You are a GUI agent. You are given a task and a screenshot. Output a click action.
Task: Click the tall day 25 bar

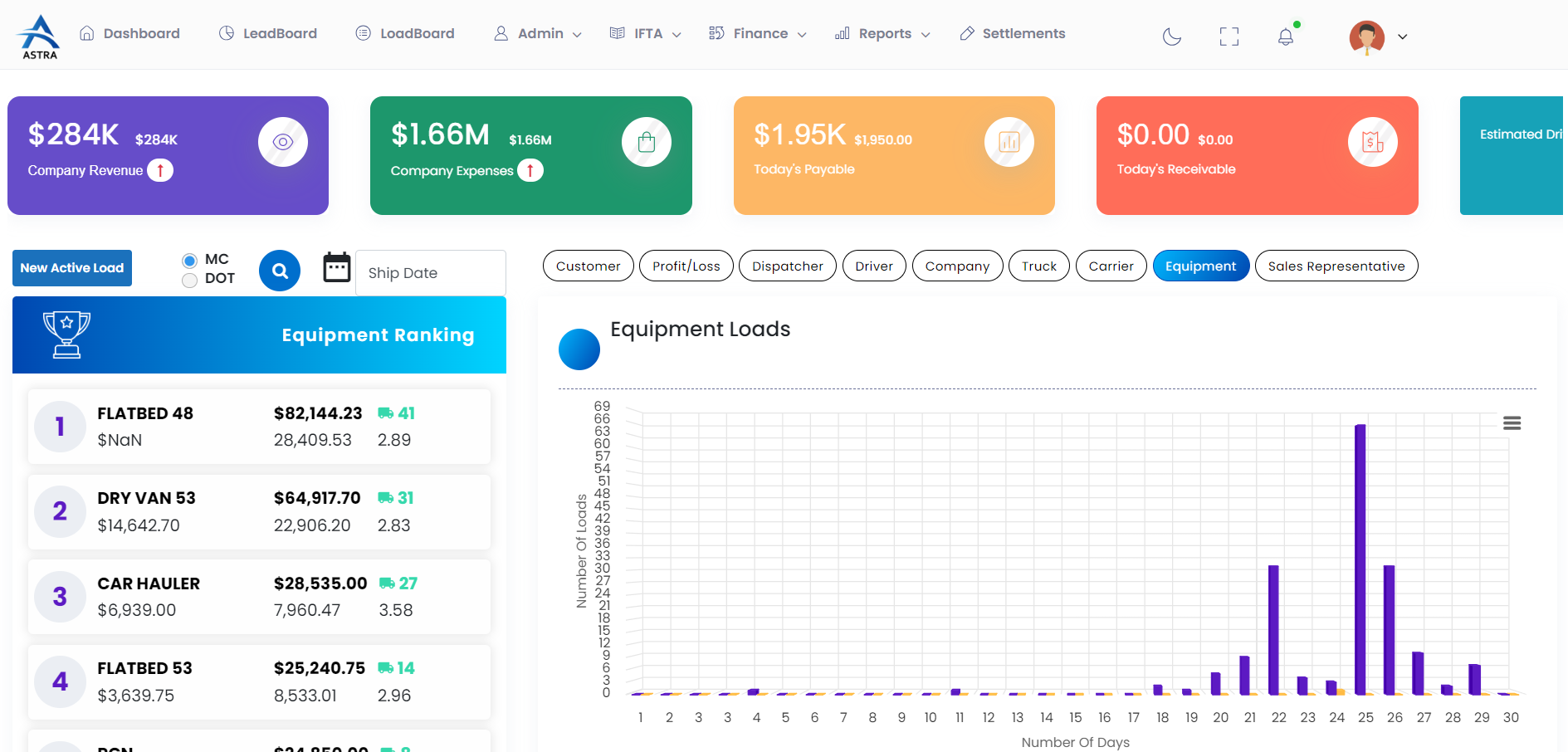(1360, 559)
